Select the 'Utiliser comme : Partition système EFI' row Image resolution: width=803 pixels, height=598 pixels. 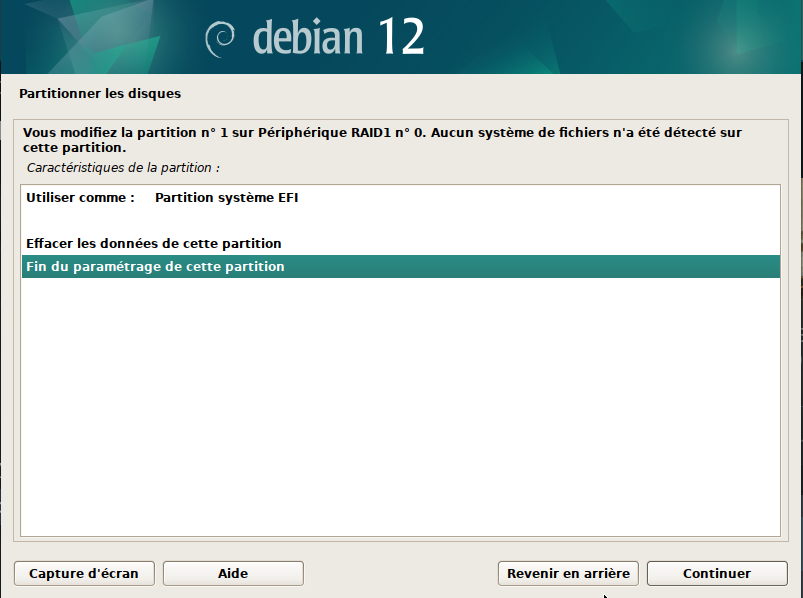[400, 198]
